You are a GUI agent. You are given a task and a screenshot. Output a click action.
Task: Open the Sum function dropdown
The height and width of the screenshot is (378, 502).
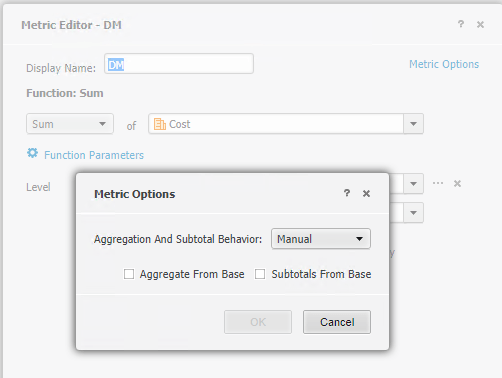pos(70,124)
